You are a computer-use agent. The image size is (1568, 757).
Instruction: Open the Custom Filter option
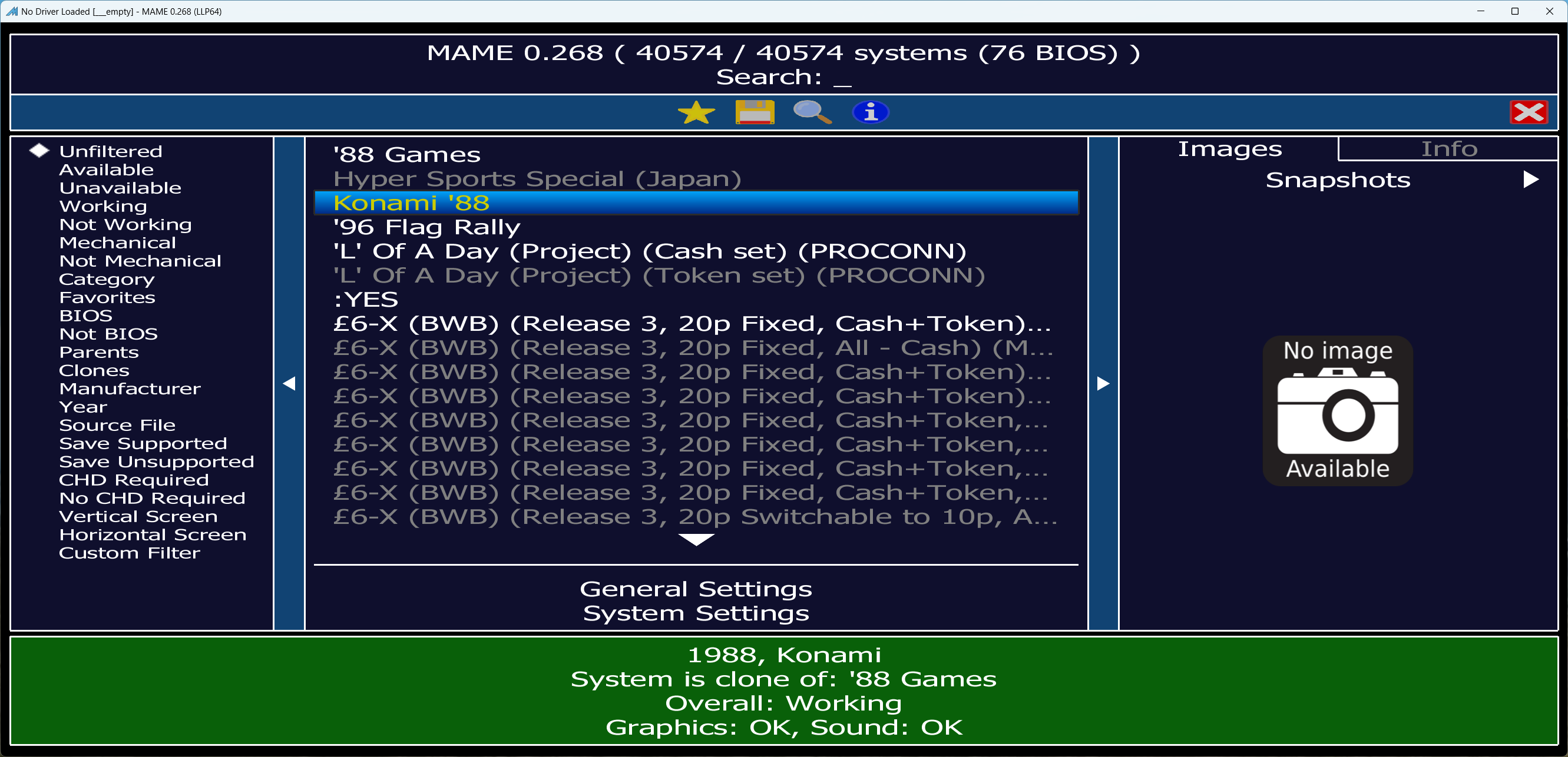coord(130,553)
